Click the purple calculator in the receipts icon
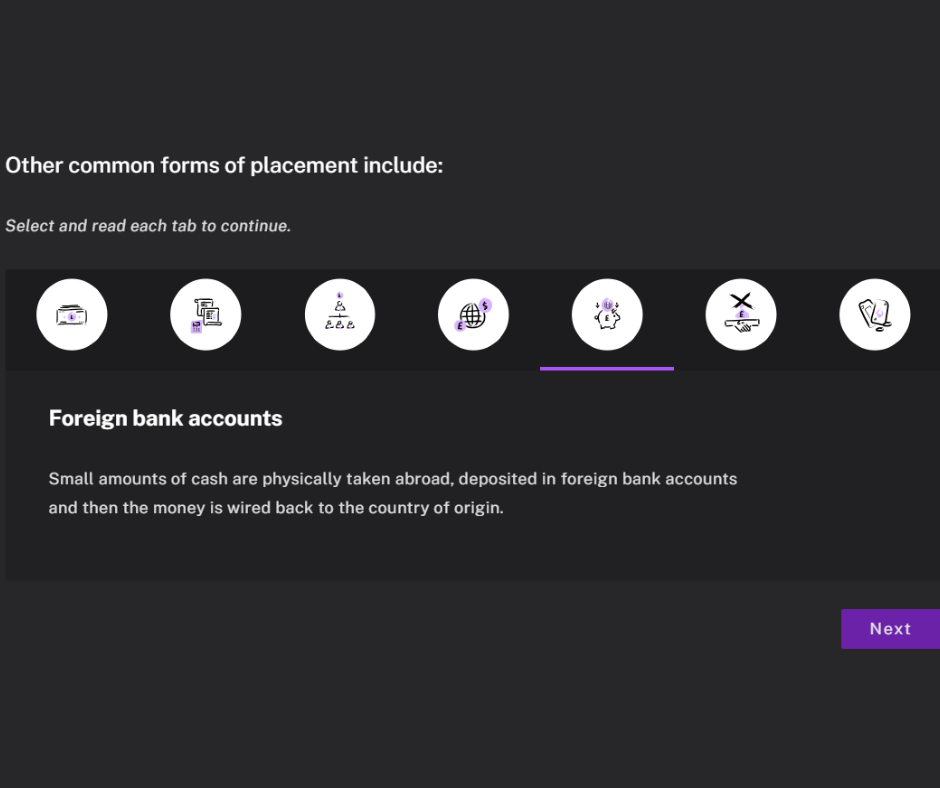 (196, 327)
